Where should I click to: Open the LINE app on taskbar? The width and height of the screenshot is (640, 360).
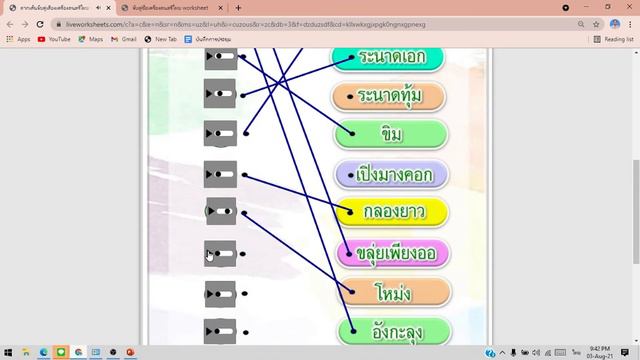[x=61, y=352]
